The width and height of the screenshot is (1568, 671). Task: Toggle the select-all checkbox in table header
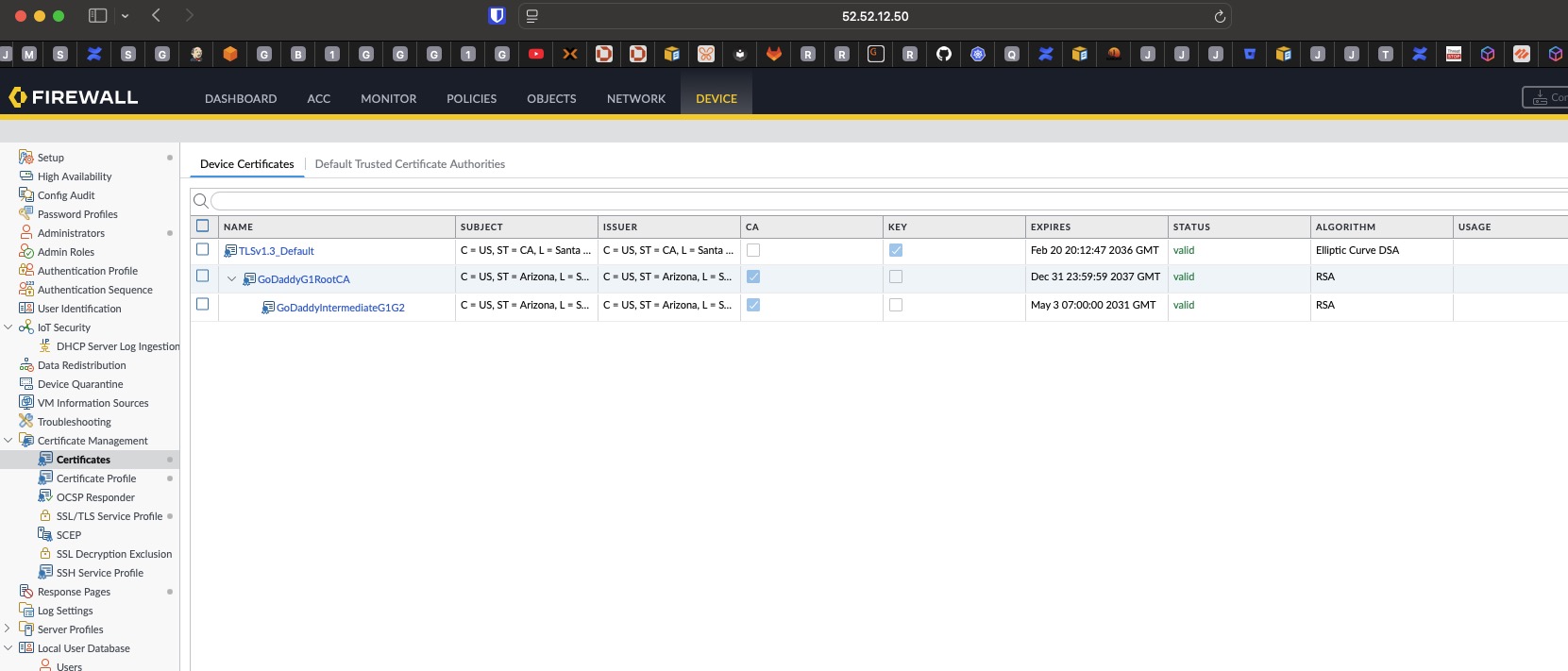202,226
